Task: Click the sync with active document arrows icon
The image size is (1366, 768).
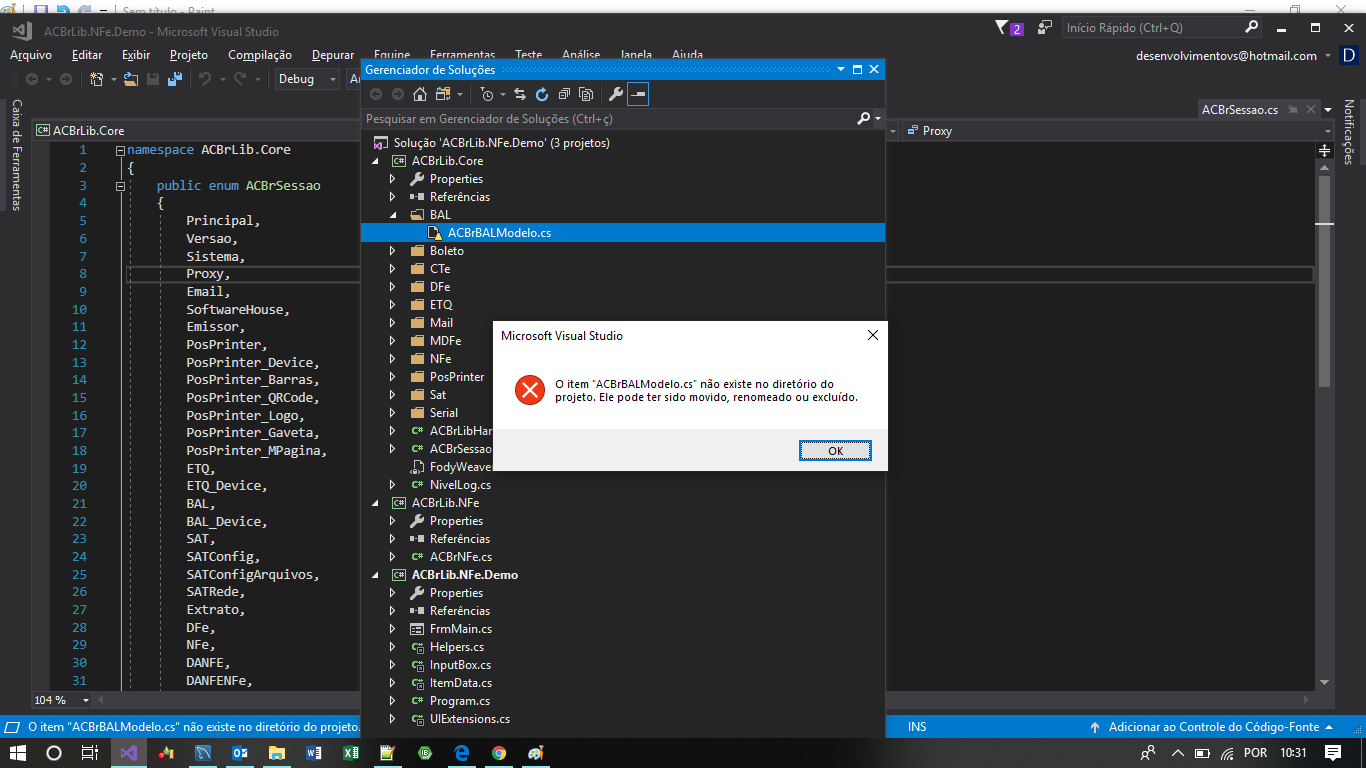Action: (520, 94)
